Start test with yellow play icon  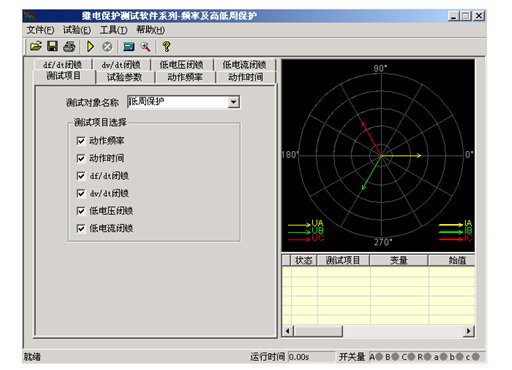coord(90,46)
